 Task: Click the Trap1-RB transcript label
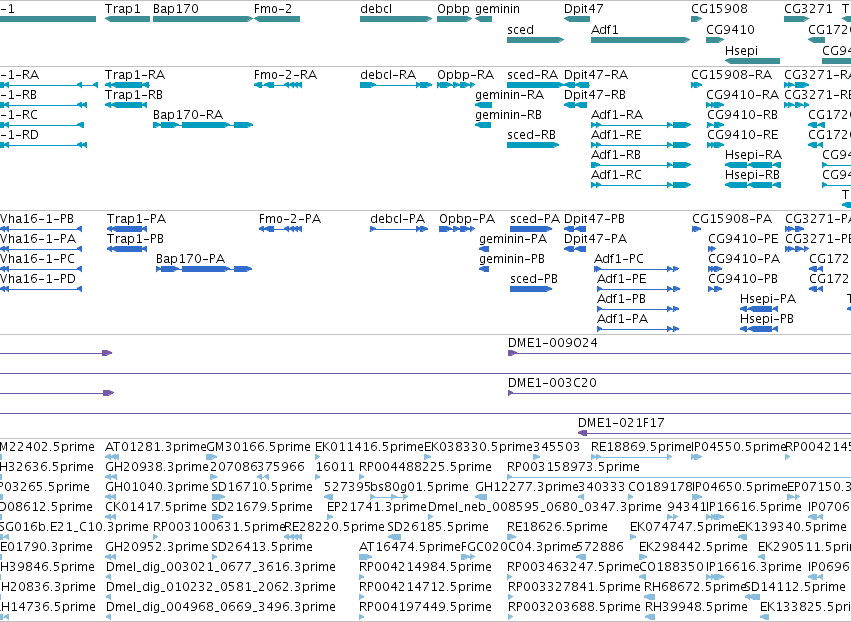(134, 94)
